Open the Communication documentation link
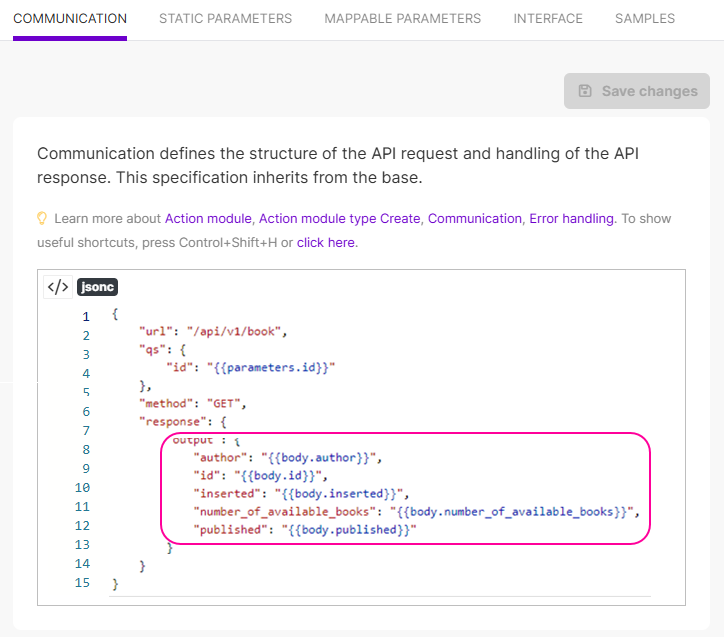Viewport: 724px width, 637px height. pyautogui.click(x=474, y=218)
